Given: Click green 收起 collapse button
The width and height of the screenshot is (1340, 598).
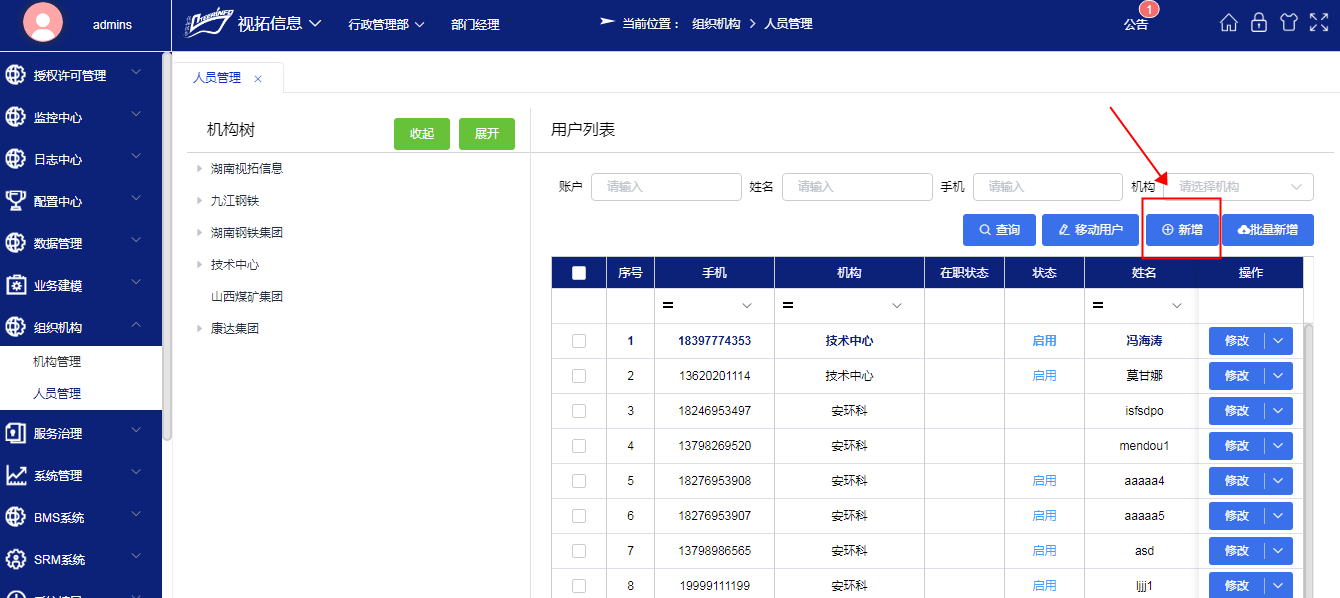Looking at the screenshot, I should click(422, 134).
